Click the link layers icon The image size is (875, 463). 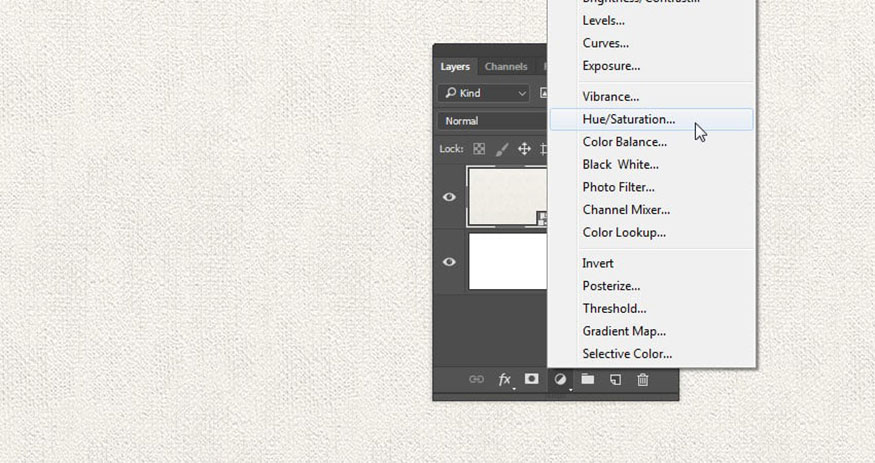[476, 379]
